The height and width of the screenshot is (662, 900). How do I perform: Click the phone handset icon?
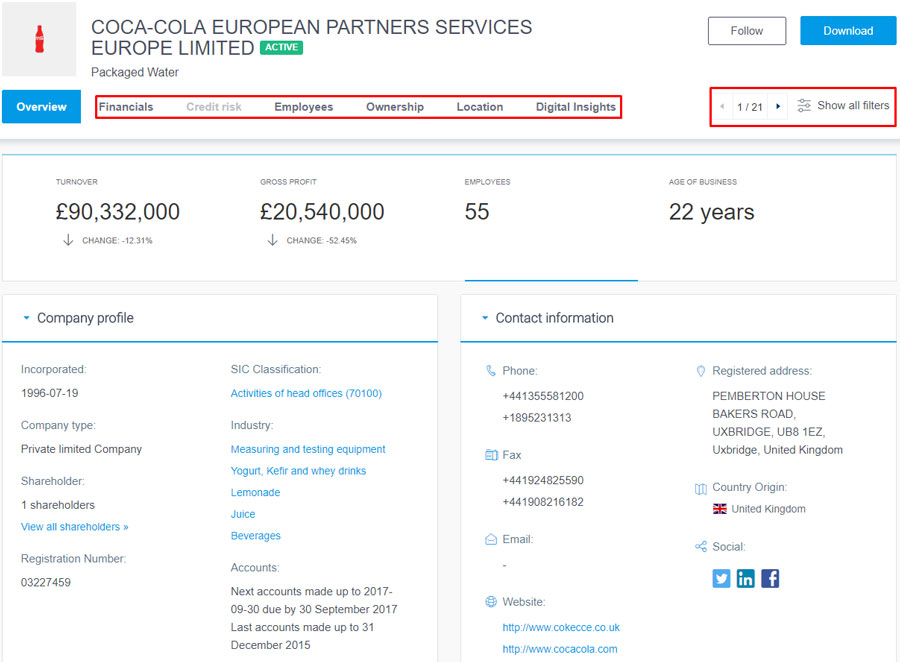point(491,371)
